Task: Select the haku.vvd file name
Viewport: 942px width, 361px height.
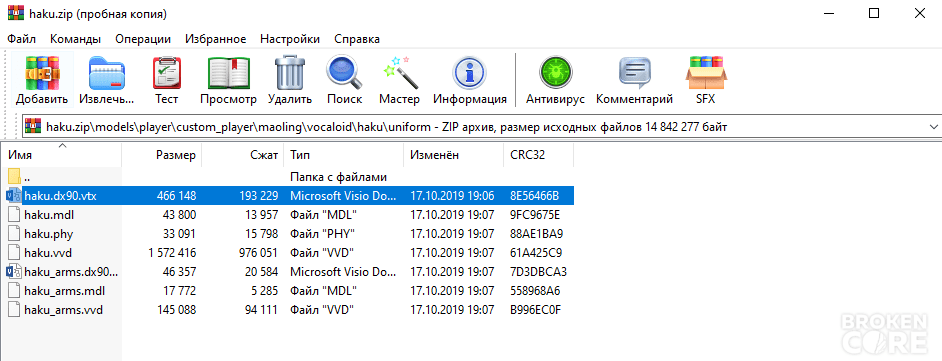Action: 48,253
